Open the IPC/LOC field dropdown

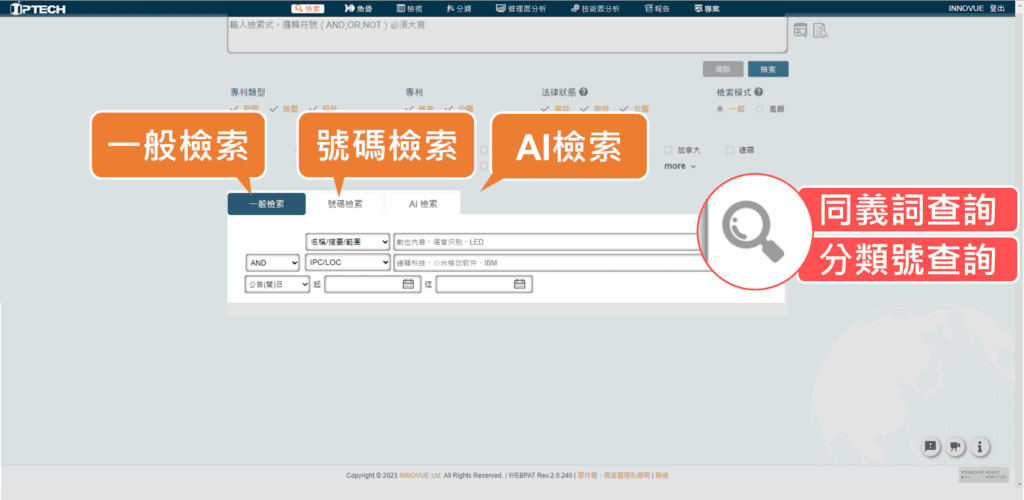pos(349,262)
